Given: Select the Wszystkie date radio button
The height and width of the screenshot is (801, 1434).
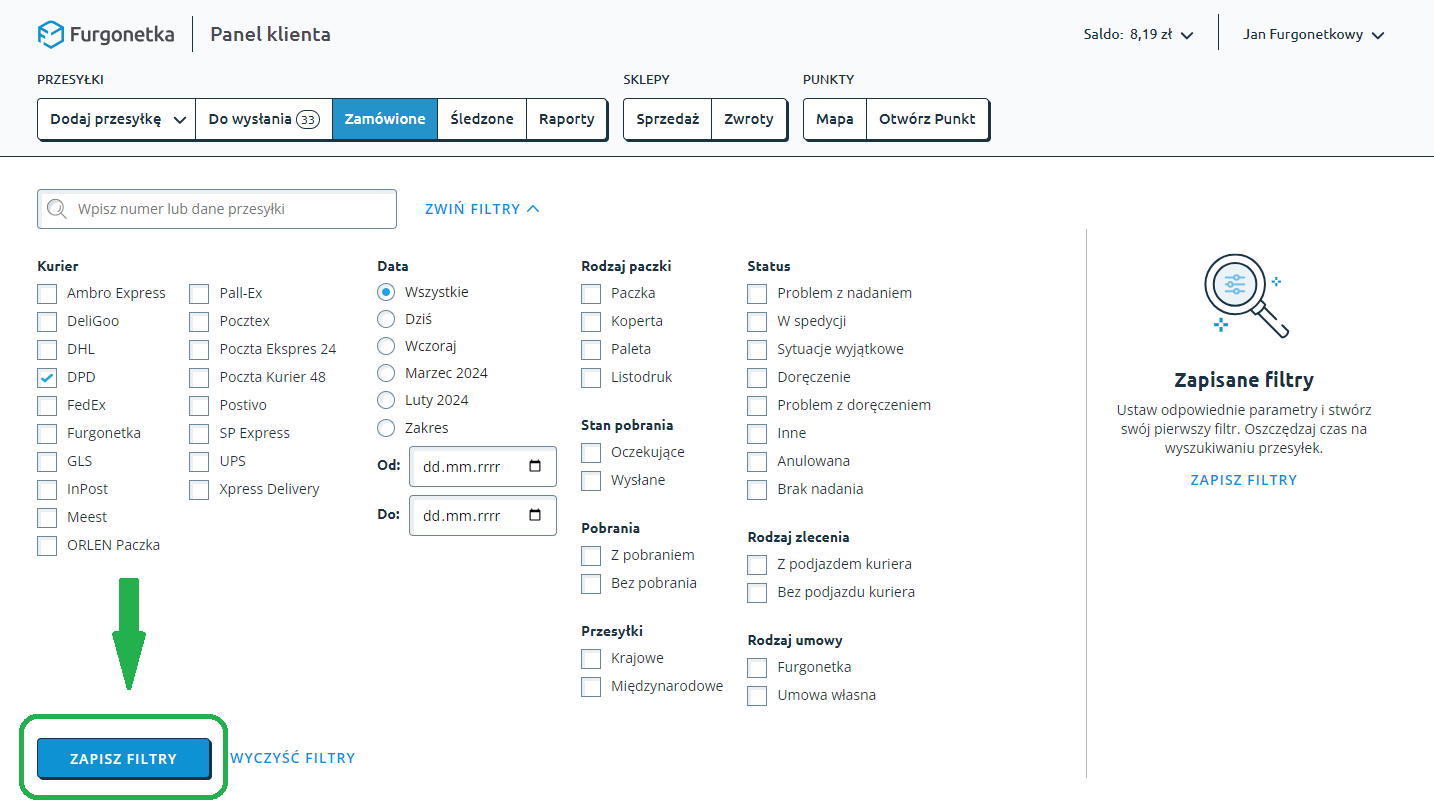Looking at the screenshot, I should pyautogui.click(x=386, y=292).
